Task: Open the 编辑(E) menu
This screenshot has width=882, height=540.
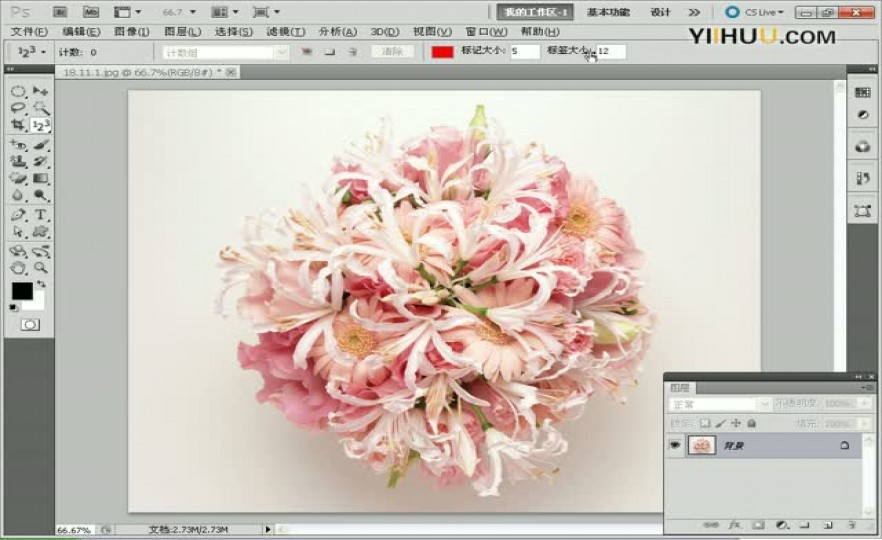Action: tap(81, 32)
